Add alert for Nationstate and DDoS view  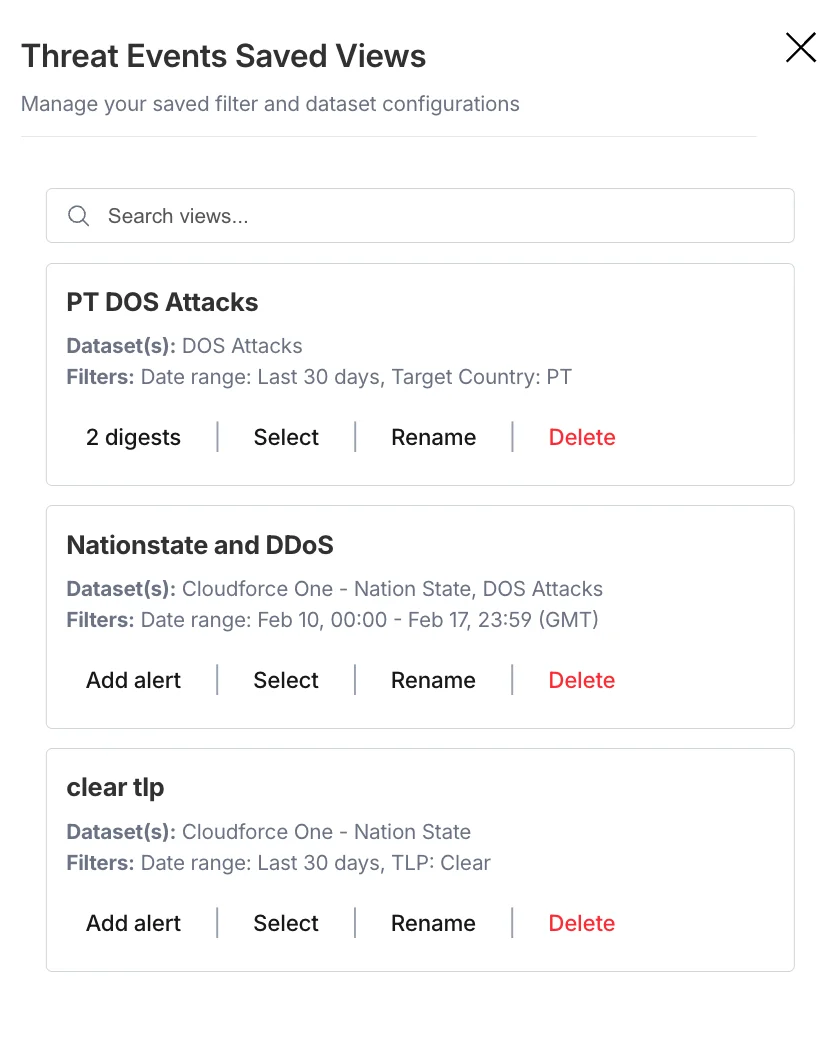[133, 680]
